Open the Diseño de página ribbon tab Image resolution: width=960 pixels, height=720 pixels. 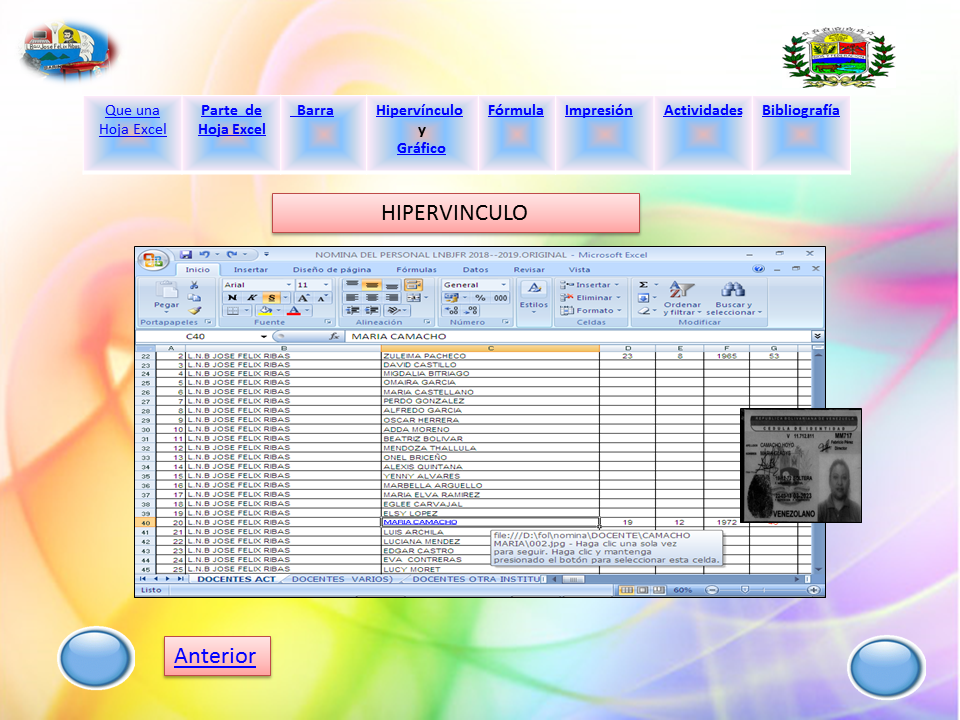pos(332,269)
